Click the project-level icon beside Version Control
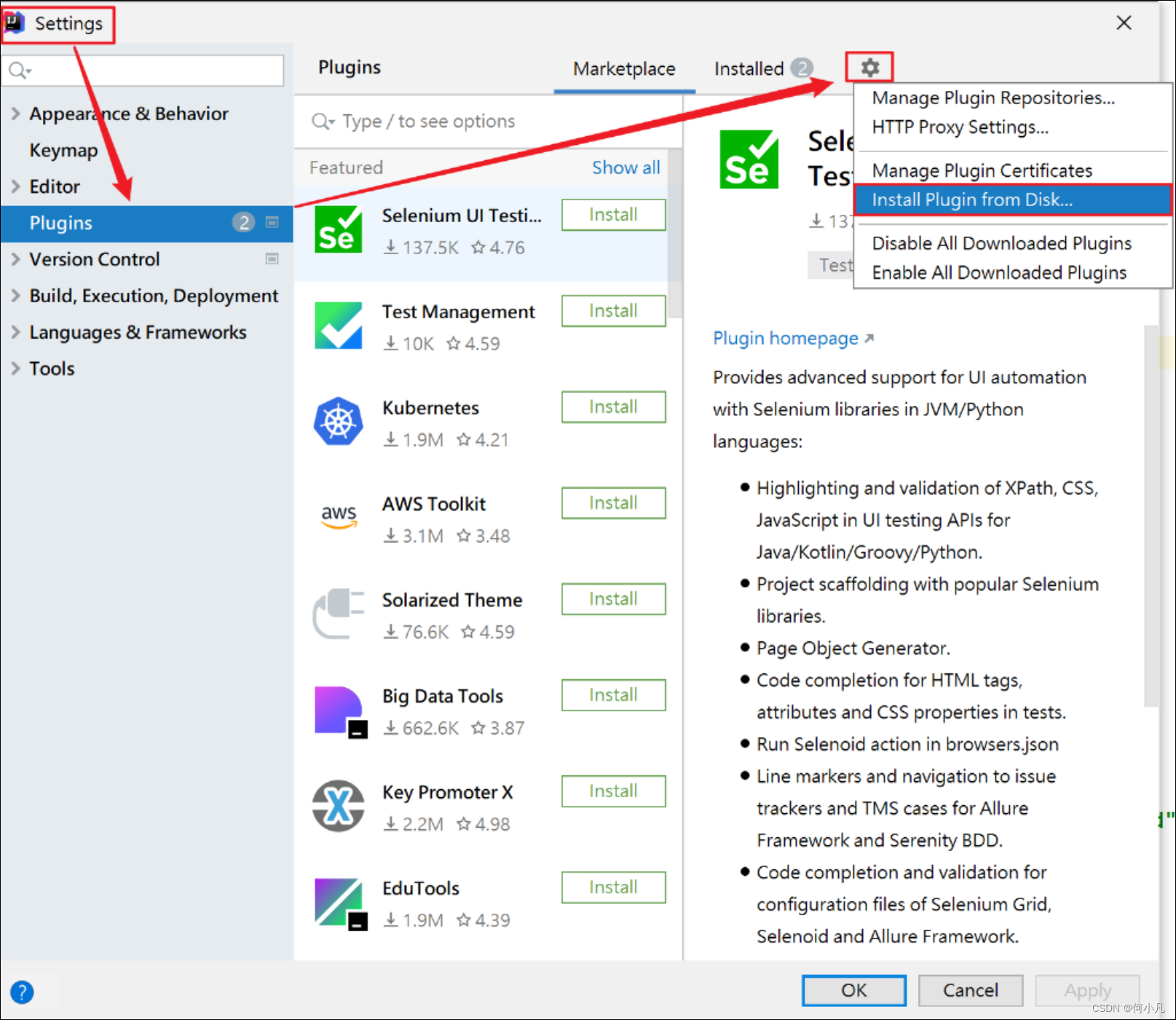Image resolution: width=1176 pixels, height=1020 pixels. (x=272, y=258)
